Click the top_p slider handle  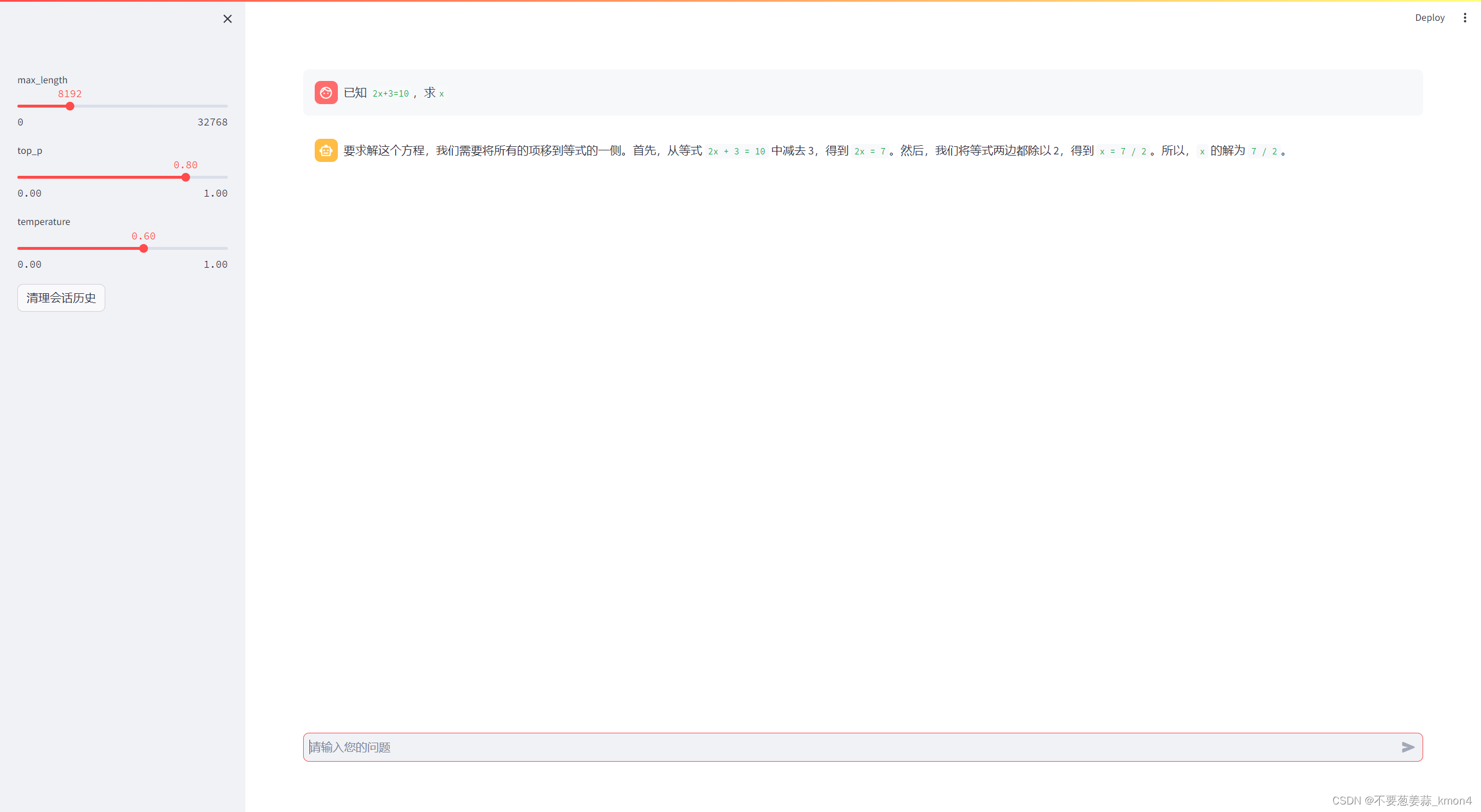(186, 178)
